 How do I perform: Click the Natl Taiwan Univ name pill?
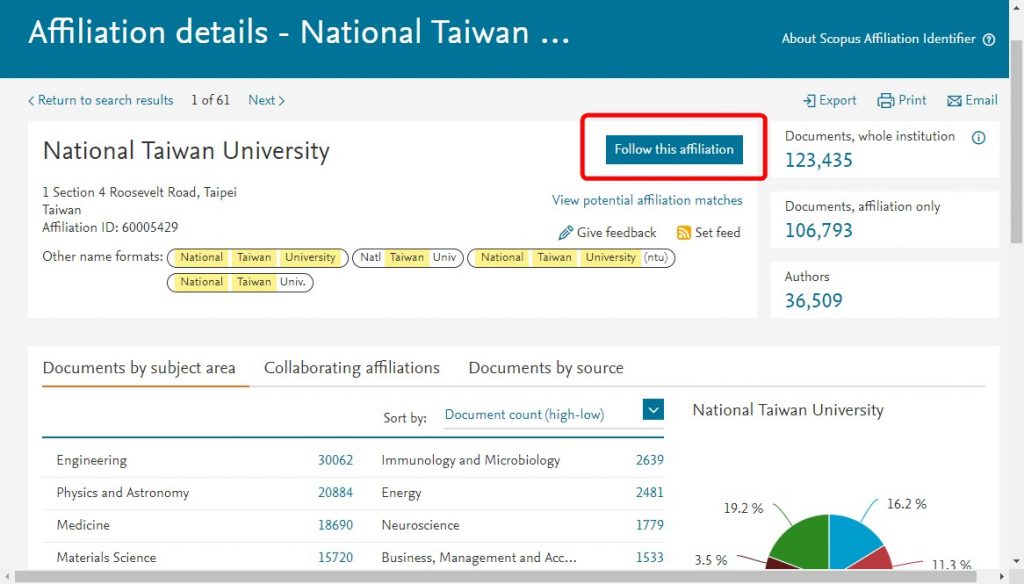(408, 258)
